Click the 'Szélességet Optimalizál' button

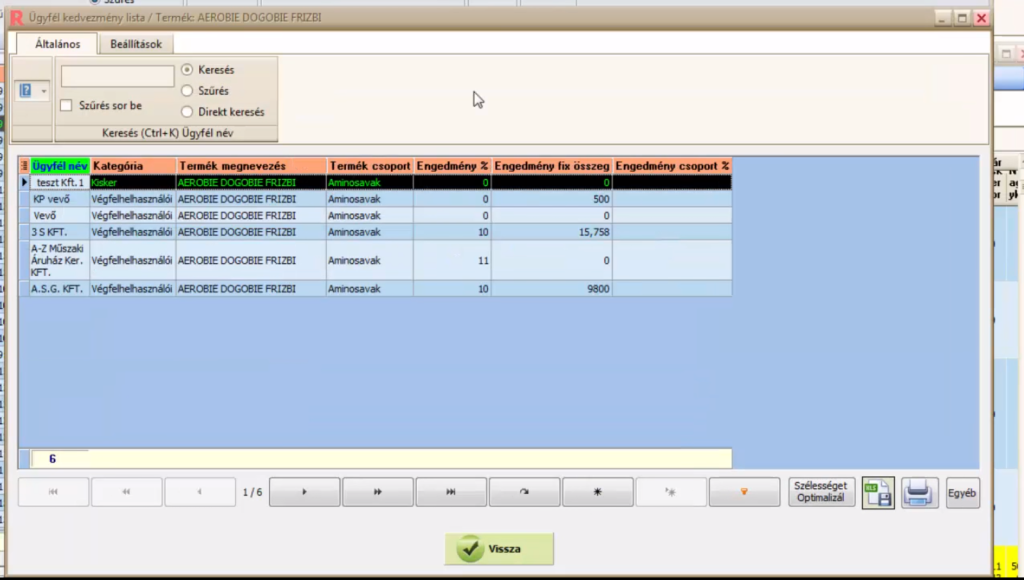tap(821, 492)
